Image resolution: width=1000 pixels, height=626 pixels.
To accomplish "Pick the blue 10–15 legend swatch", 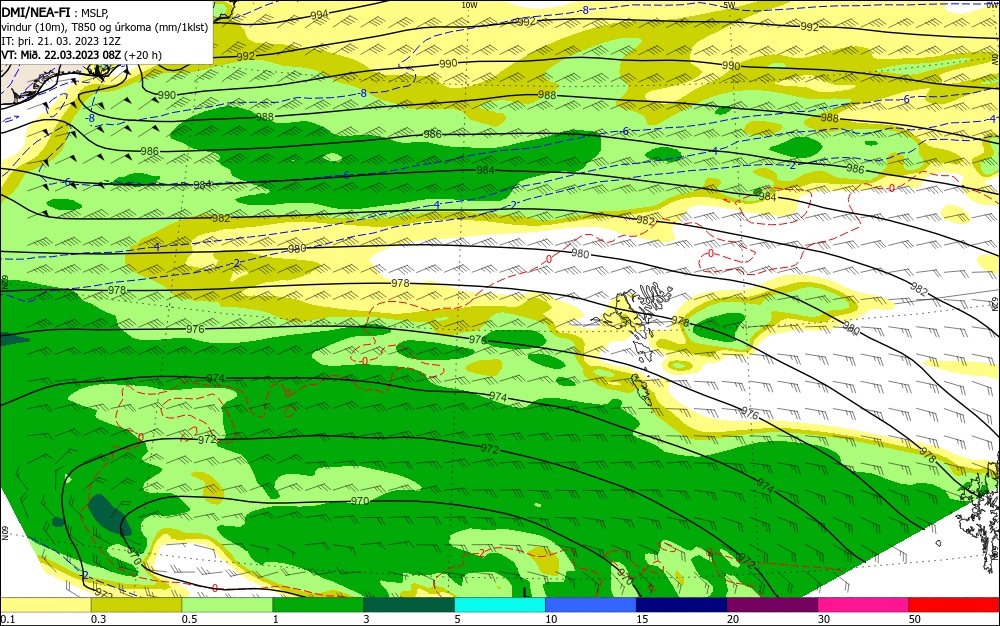I will [591, 605].
